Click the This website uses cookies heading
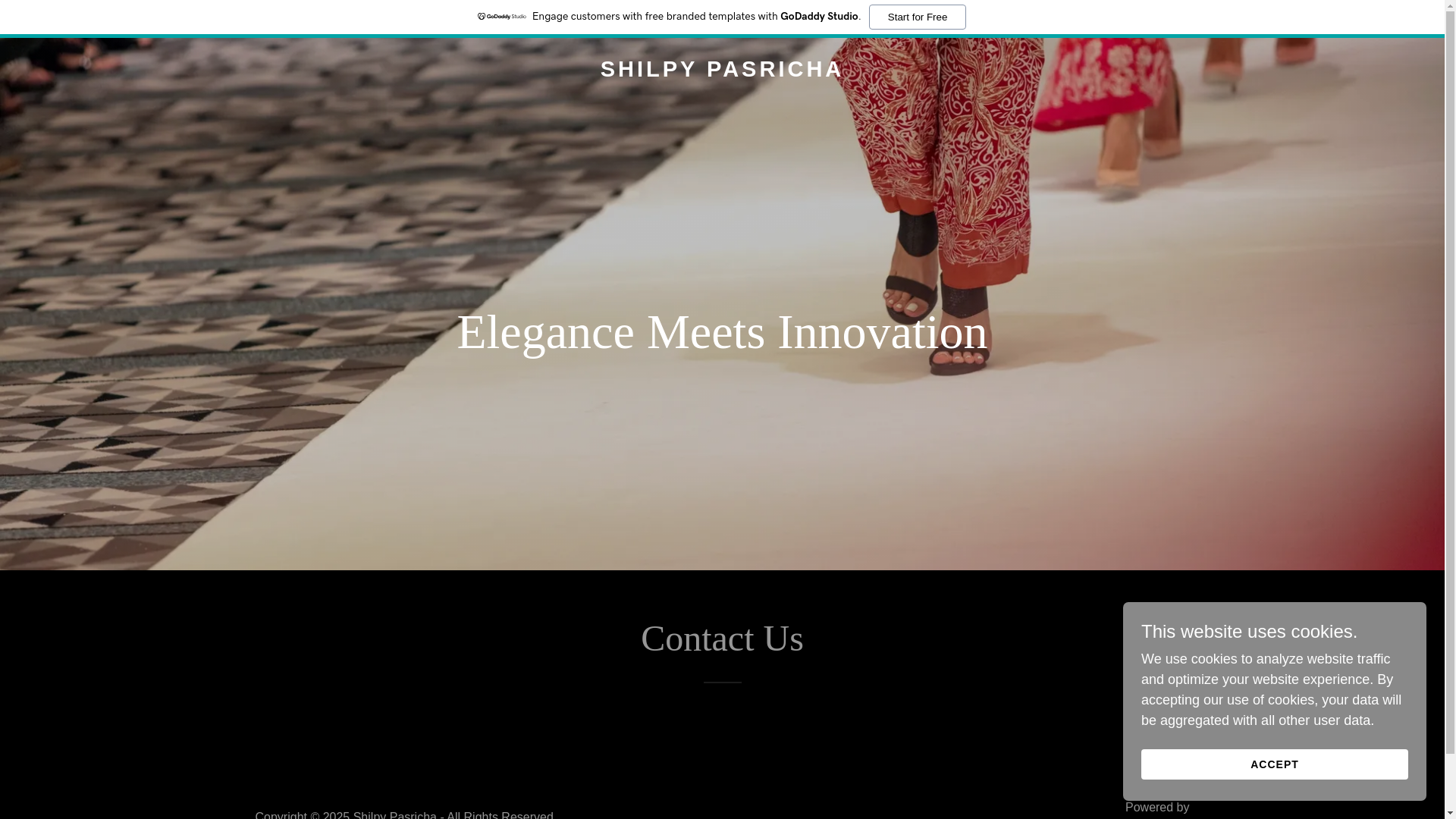Screen dimensions: 1456x819 pyautogui.click(x=1249, y=632)
